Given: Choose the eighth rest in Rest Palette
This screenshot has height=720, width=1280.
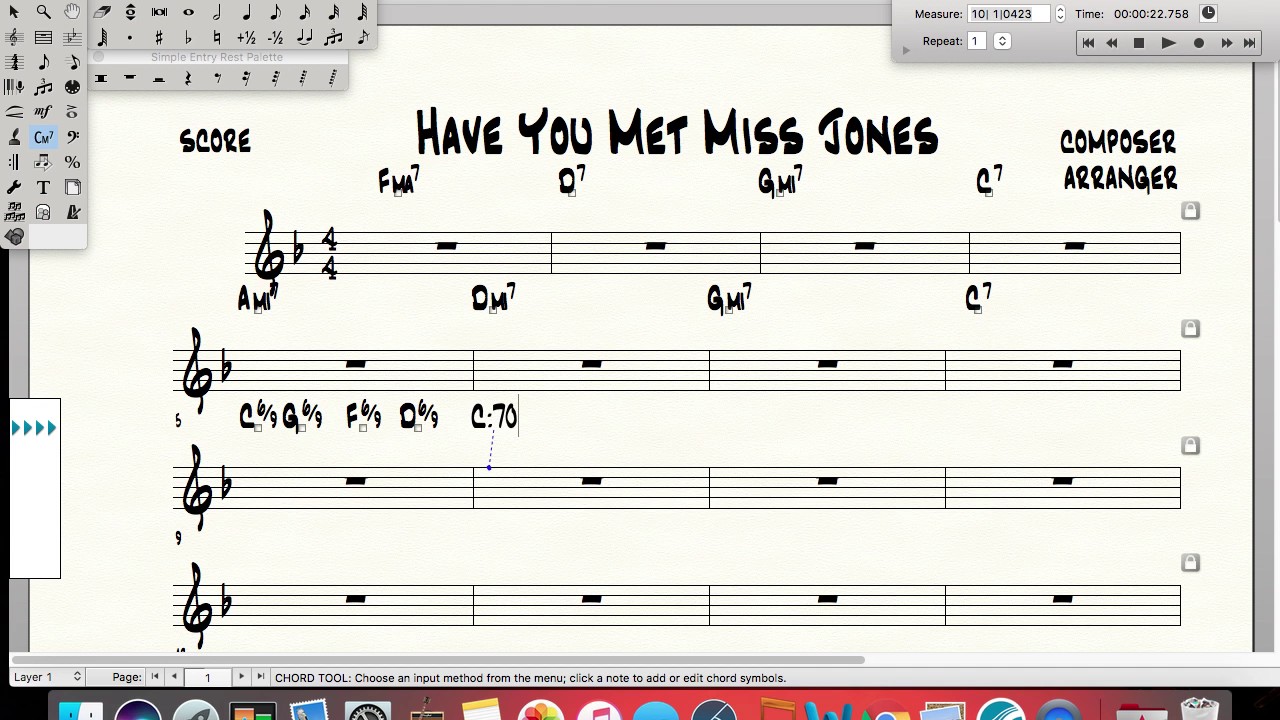Looking at the screenshot, I should click(217, 78).
